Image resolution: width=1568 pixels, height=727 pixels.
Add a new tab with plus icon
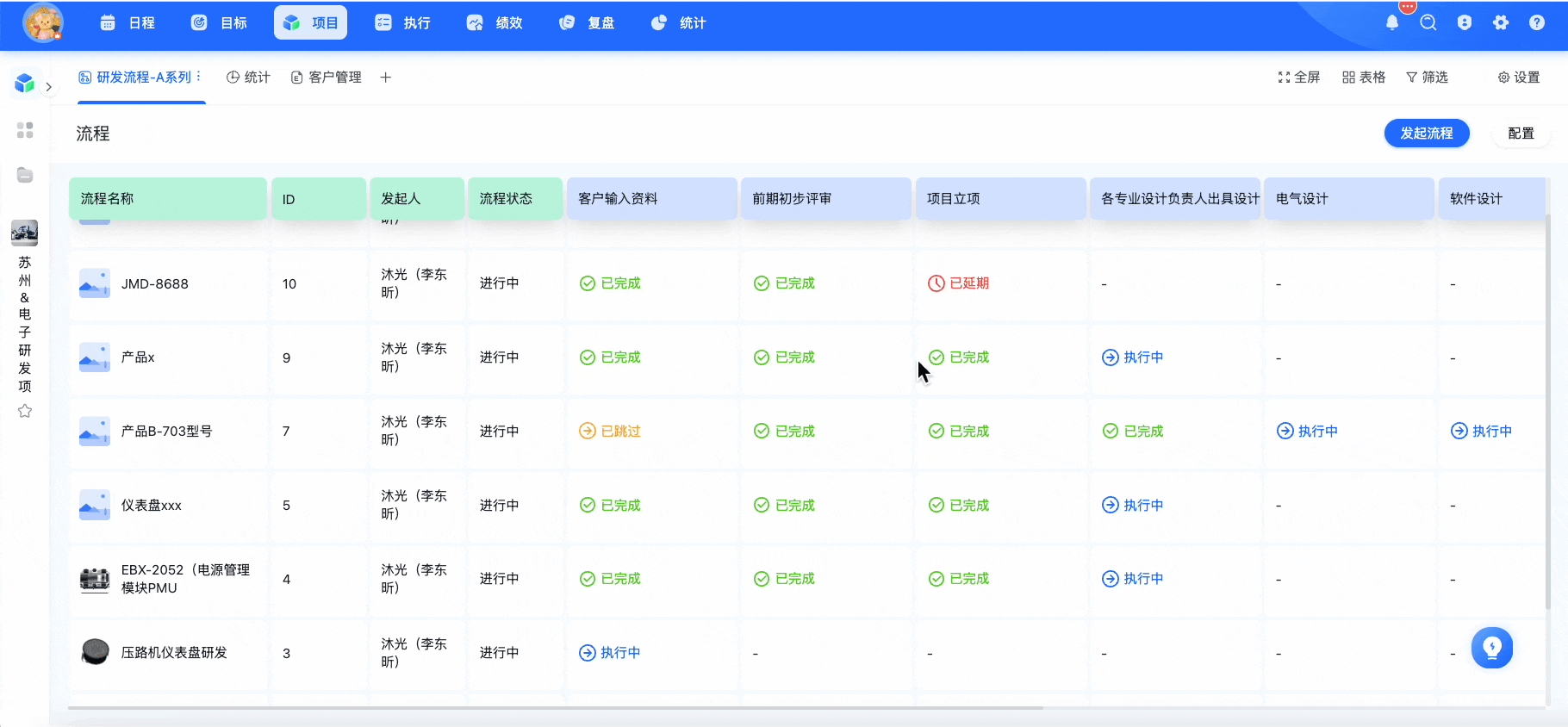coord(386,78)
